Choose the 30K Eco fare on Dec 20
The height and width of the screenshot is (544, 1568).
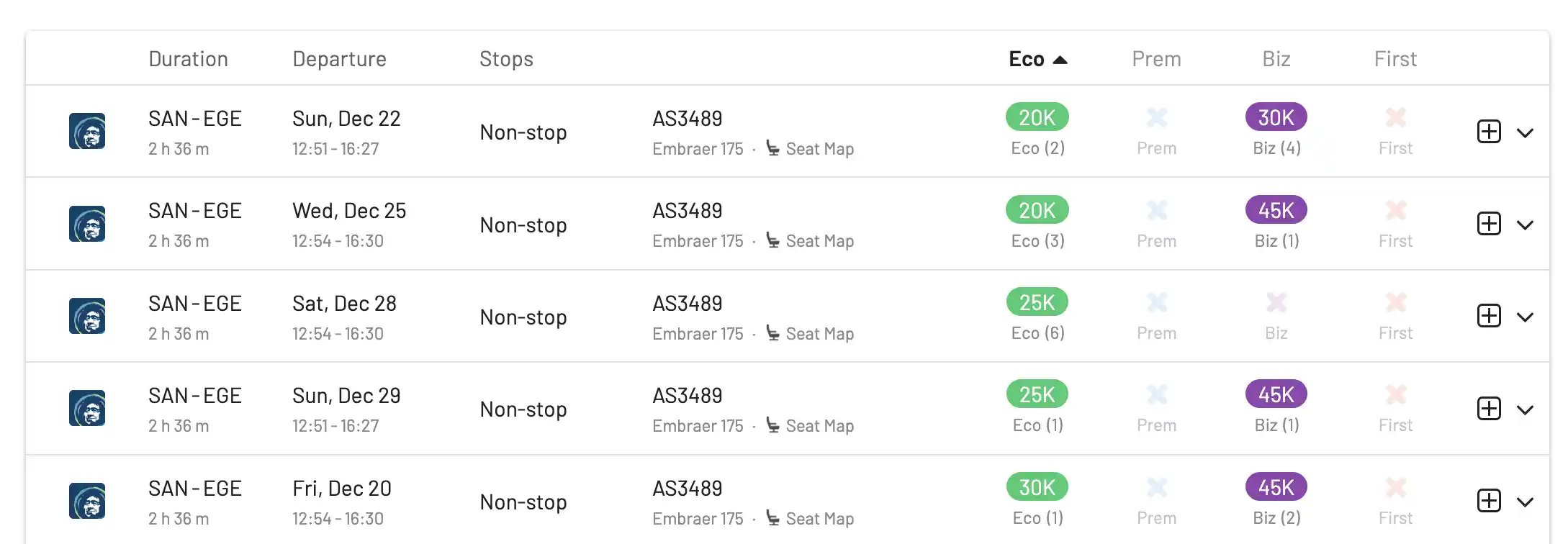tap(1037, 487)
